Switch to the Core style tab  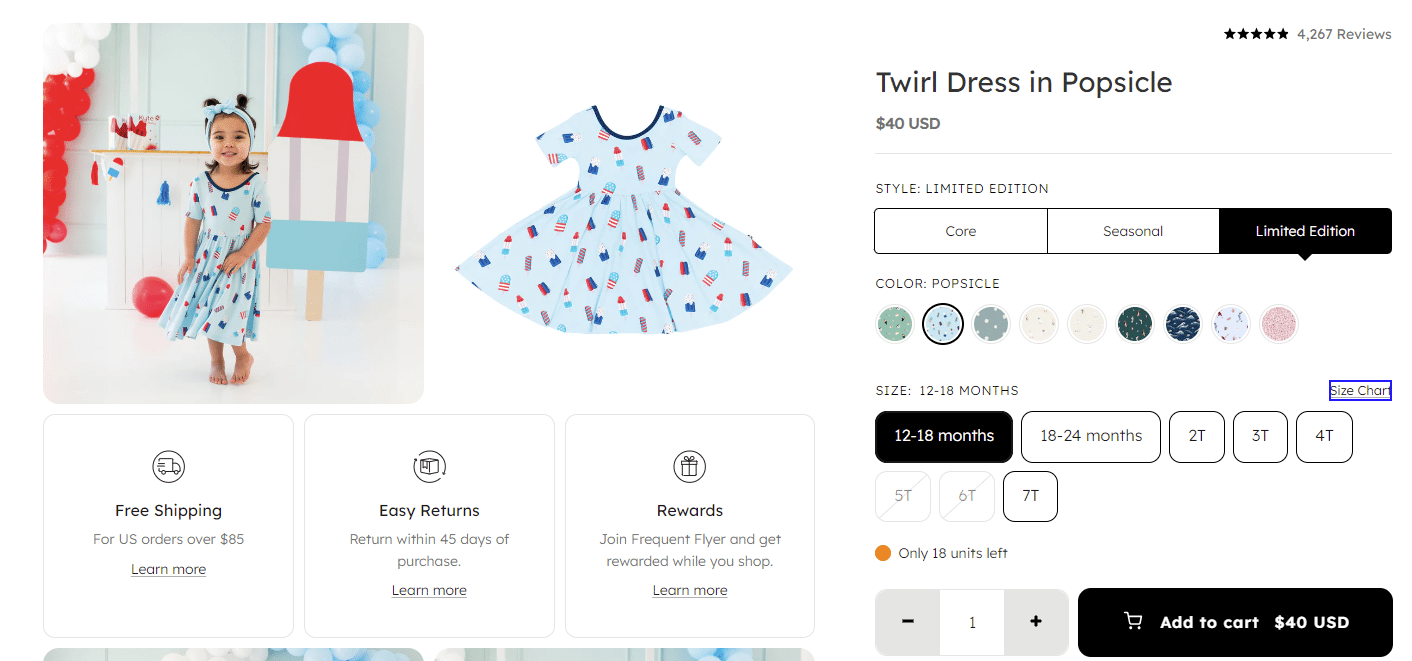point(961,231)
